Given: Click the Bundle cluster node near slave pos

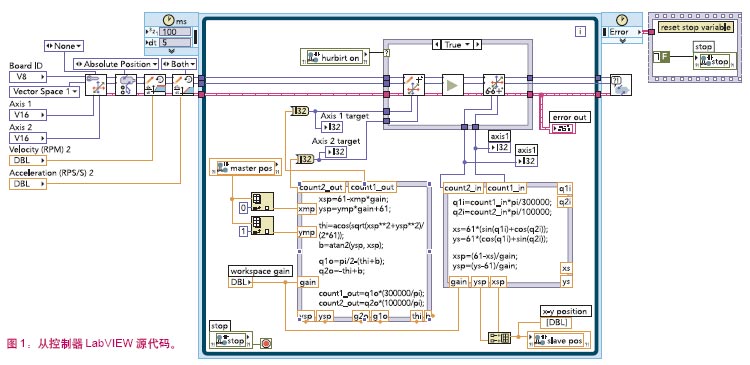Looking at the screenshot, I should [x=499, y=338].
